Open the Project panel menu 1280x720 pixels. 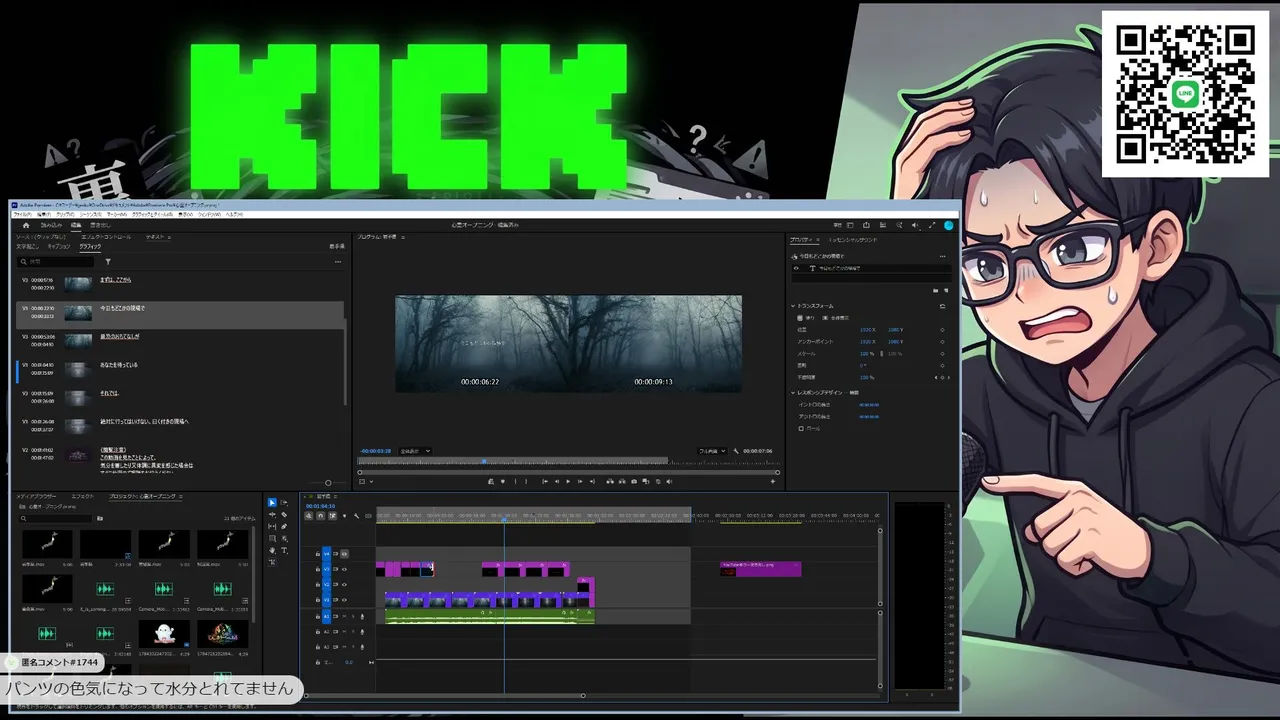[x=181, y=496]
